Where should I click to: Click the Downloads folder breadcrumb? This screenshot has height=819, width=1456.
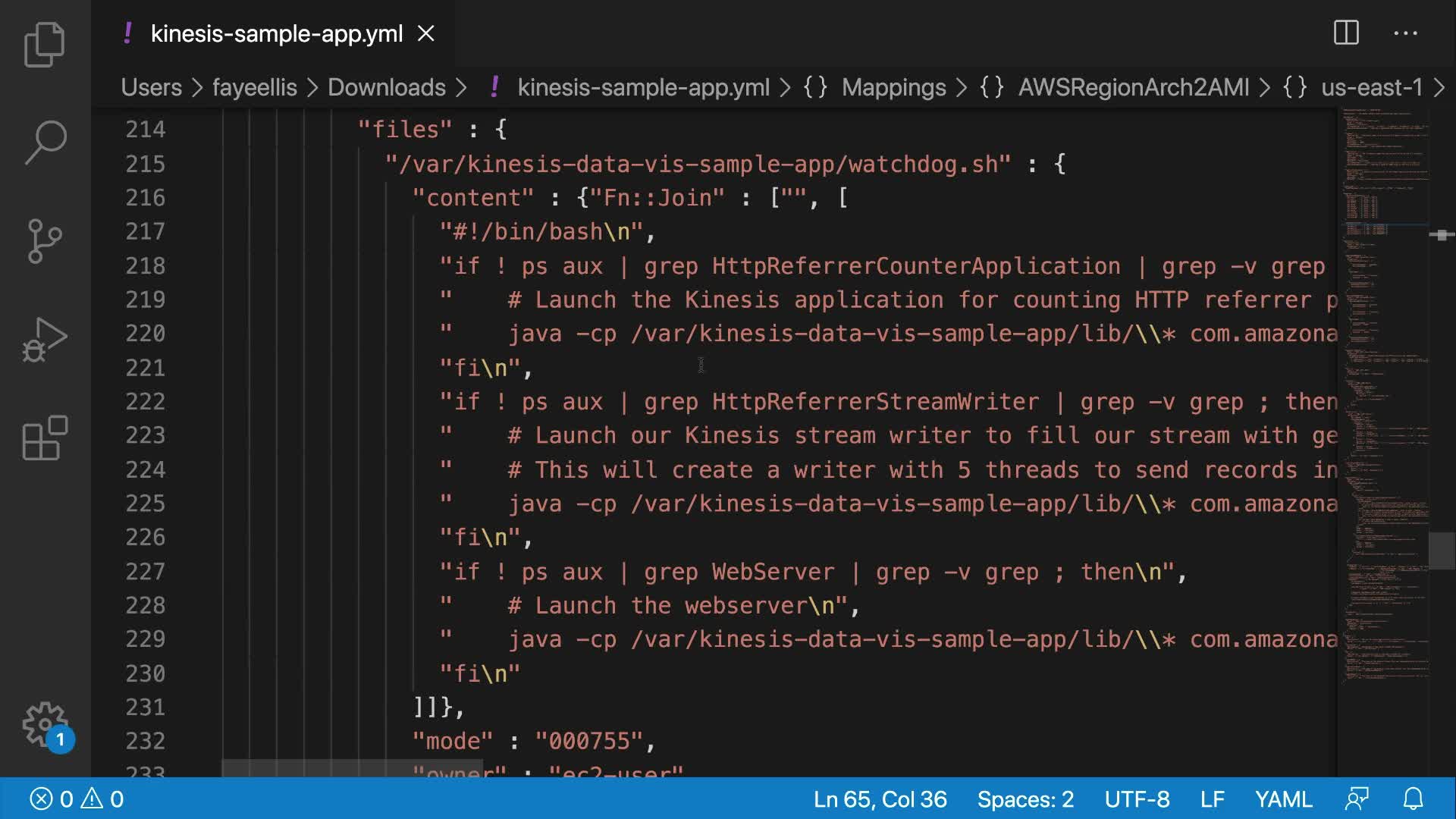pyautogui.click(x=386, y=87)
